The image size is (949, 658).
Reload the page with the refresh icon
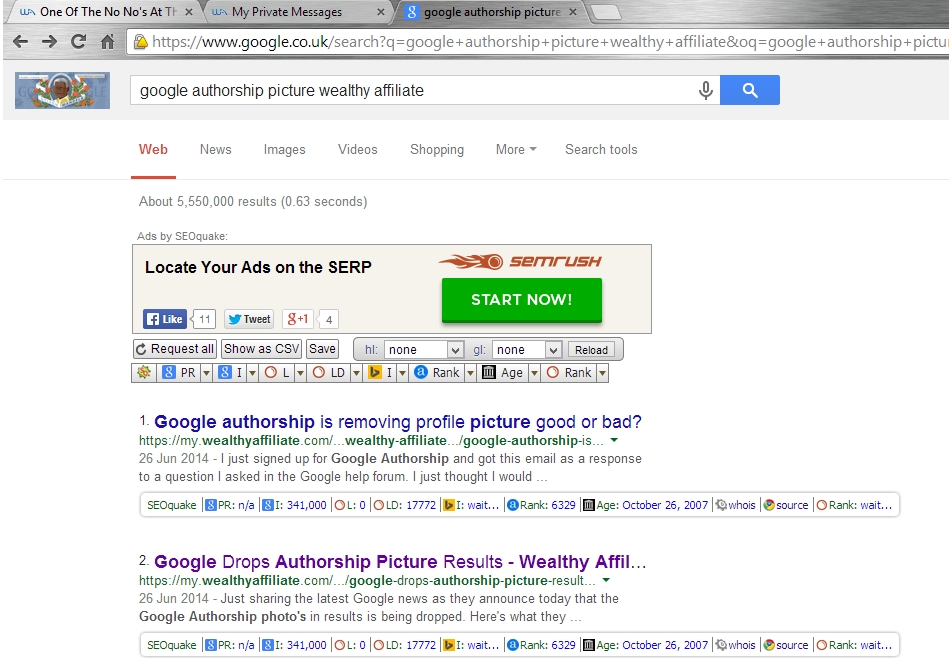pyautogui.click(x=78, y=42)
